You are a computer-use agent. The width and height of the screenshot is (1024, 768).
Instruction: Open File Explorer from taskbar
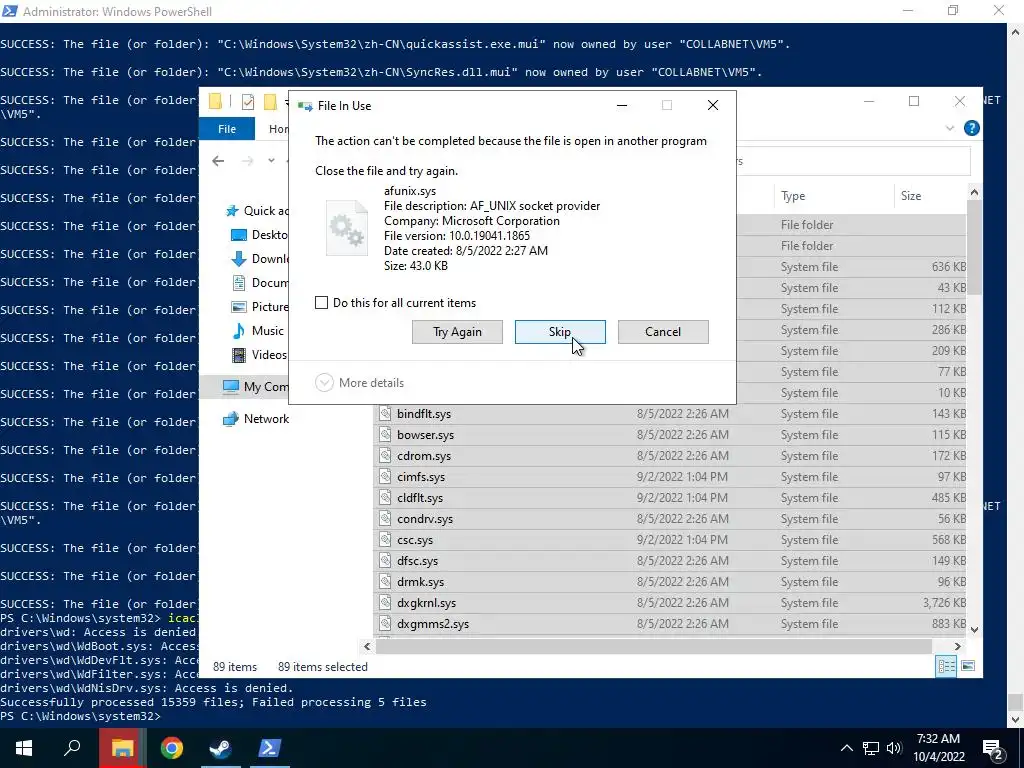(122, 748)
